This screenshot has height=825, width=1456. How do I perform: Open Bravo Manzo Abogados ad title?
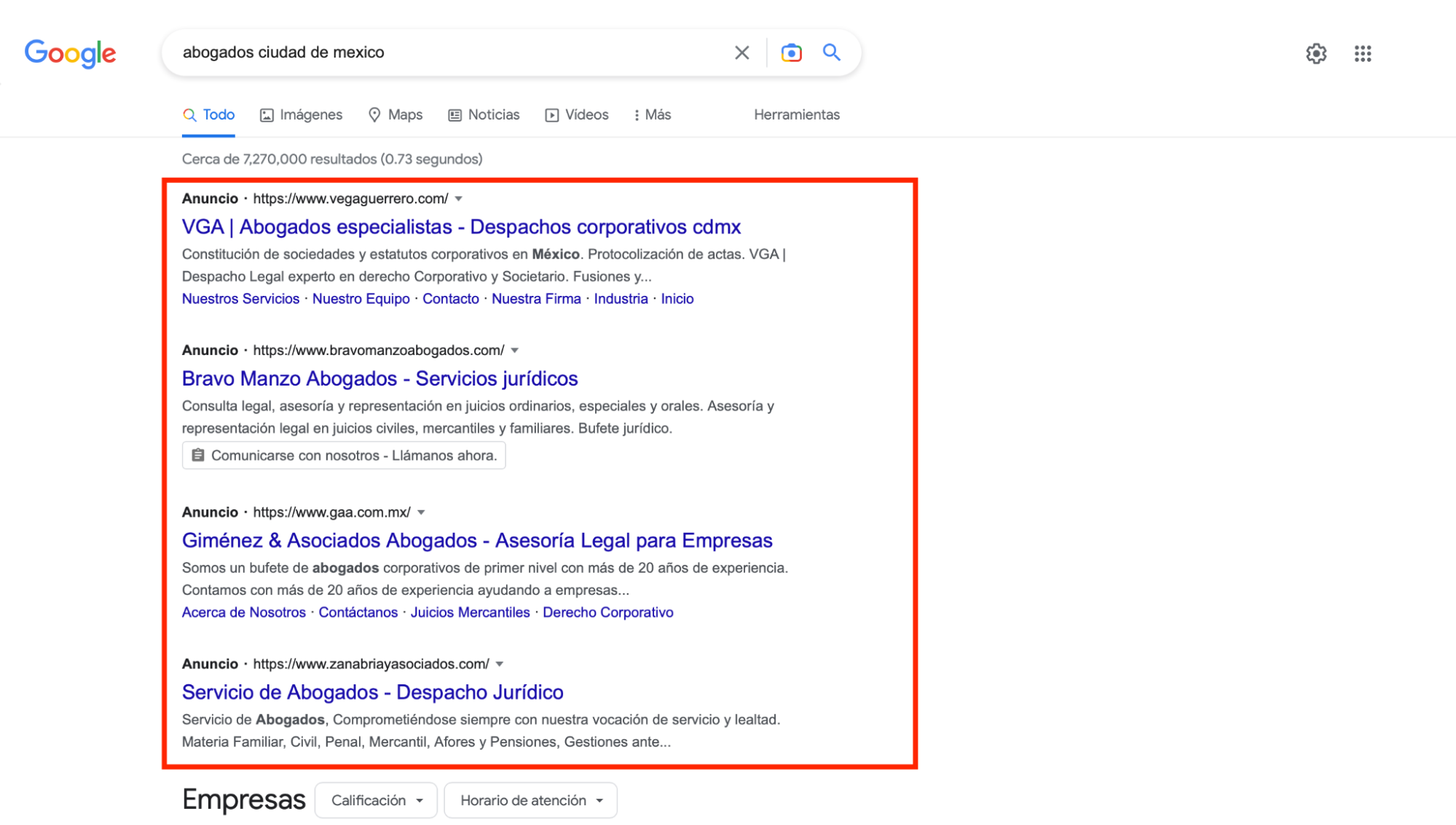coord(379,378)
